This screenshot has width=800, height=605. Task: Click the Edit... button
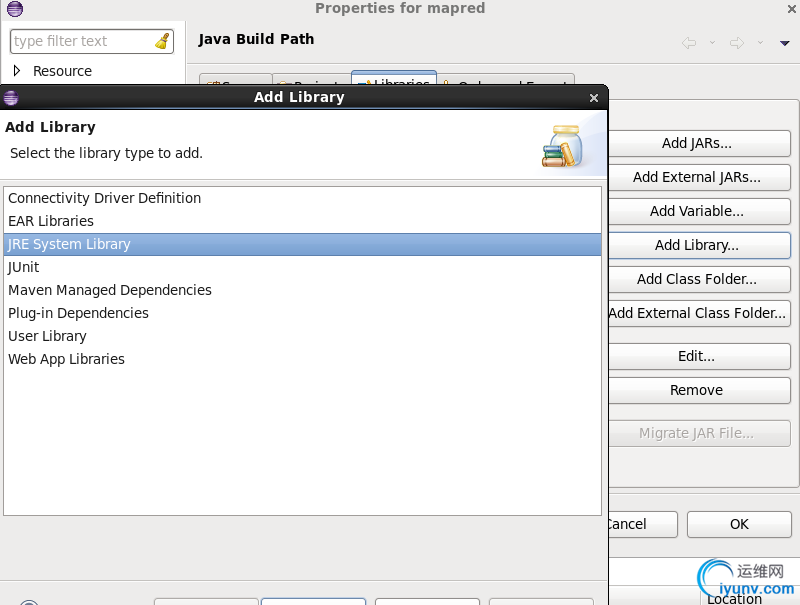tap(699, 356)
